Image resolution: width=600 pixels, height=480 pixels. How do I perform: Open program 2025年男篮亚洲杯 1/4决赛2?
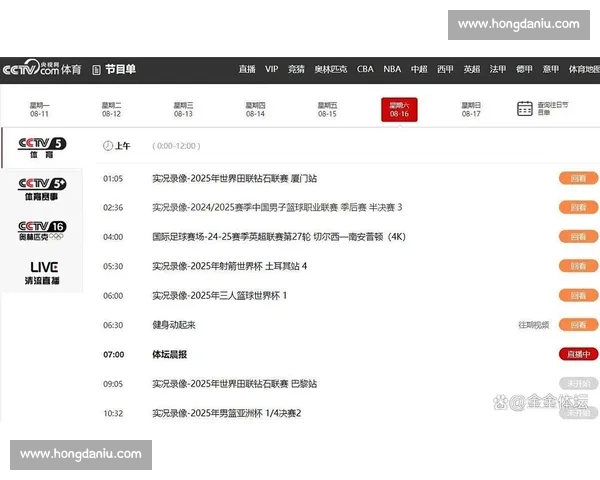coord(227,413)
